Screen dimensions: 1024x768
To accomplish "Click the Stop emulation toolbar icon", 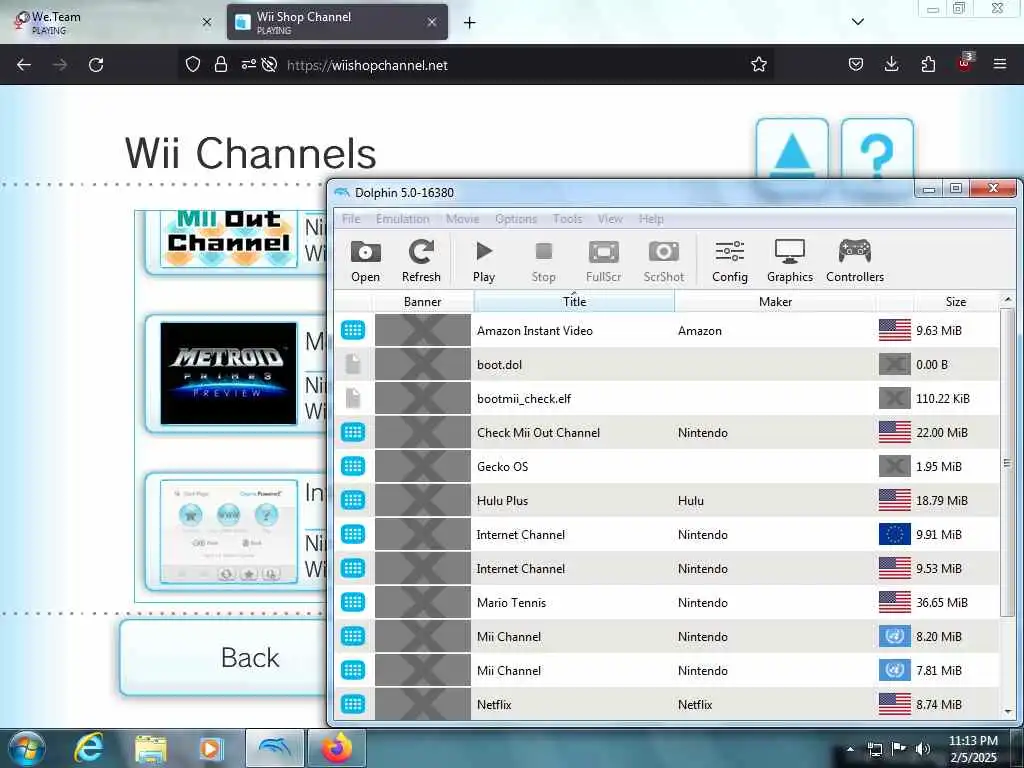I will point(543,261).
